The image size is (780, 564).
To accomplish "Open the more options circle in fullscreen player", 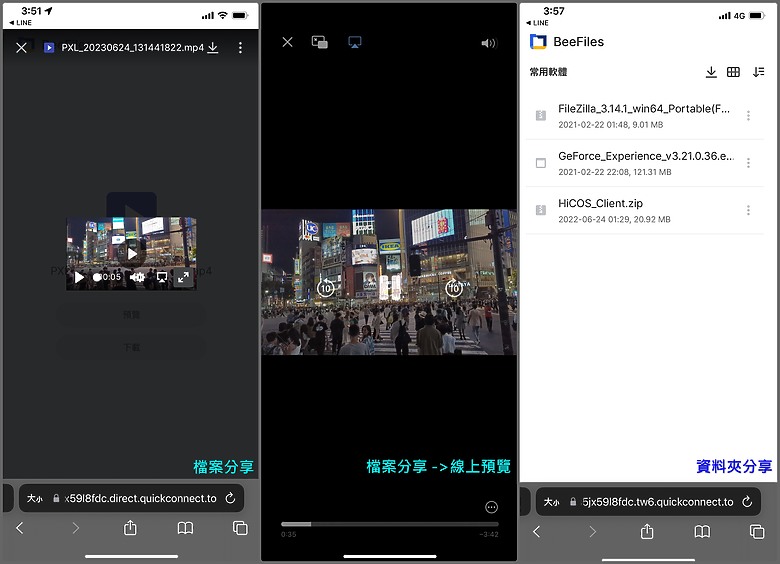I will point(491,507).
